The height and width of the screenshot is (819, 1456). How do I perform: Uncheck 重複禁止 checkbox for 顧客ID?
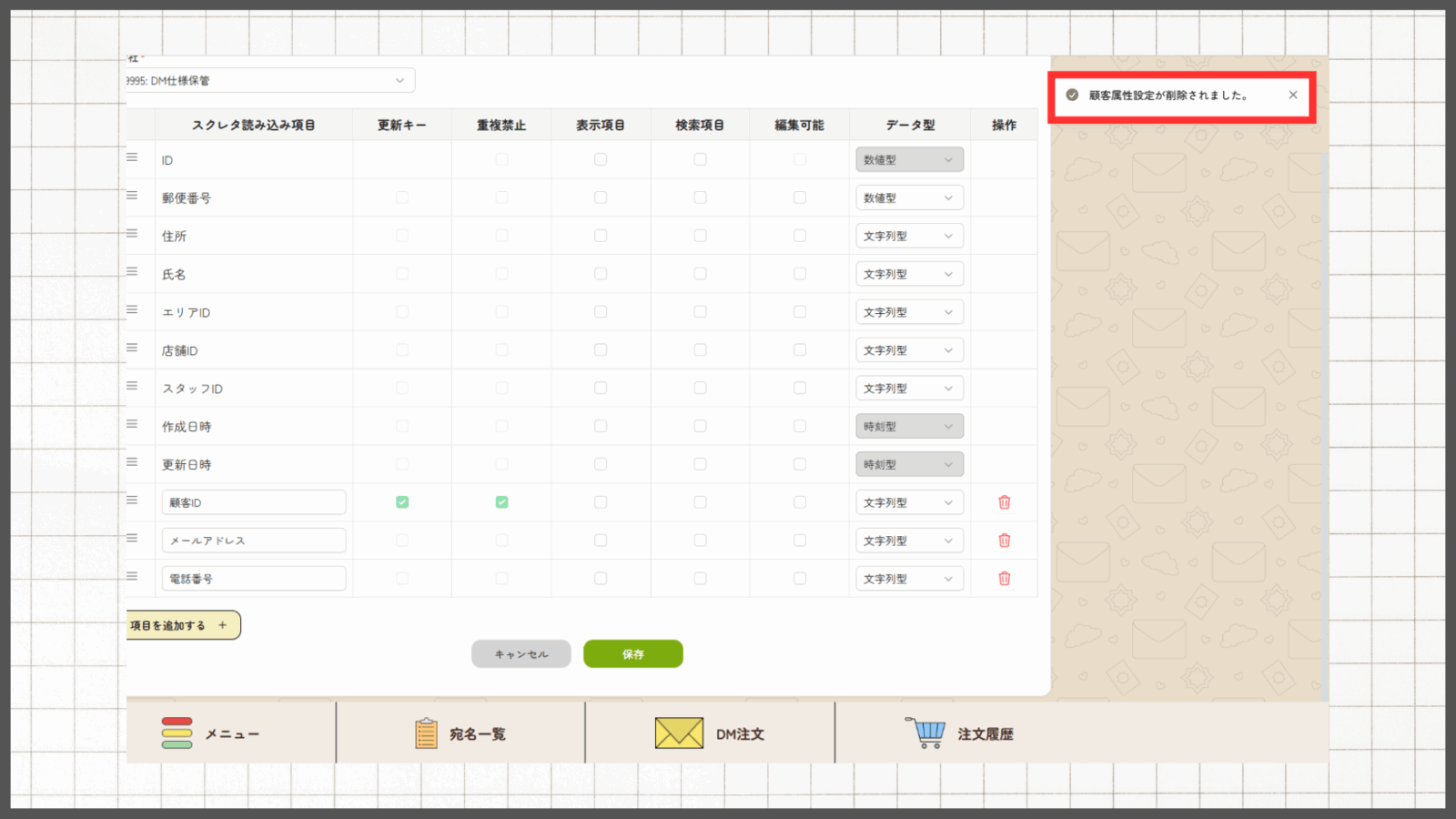coord(501,502)
